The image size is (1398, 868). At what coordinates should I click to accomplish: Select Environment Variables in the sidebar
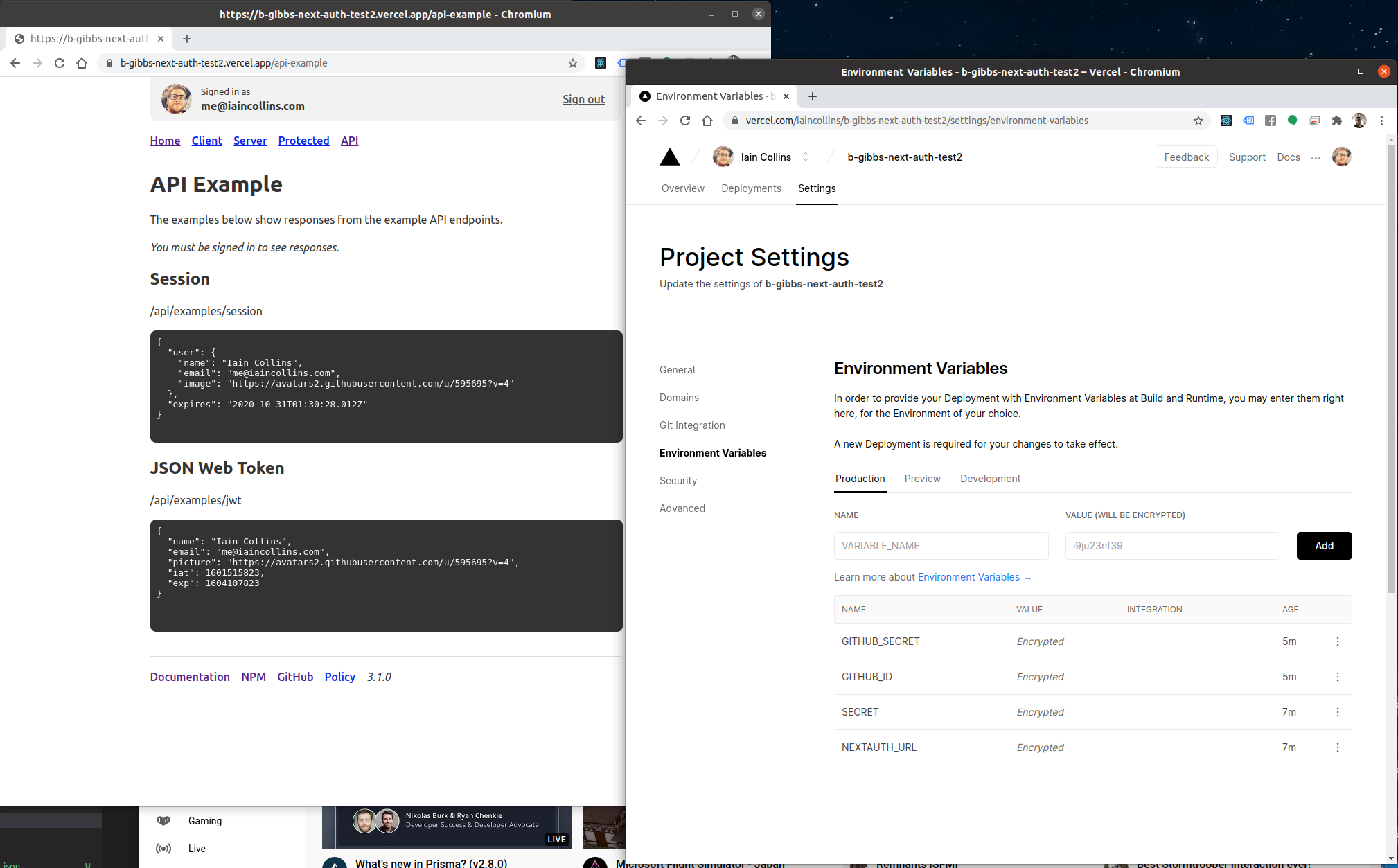(x=712, y=453)
